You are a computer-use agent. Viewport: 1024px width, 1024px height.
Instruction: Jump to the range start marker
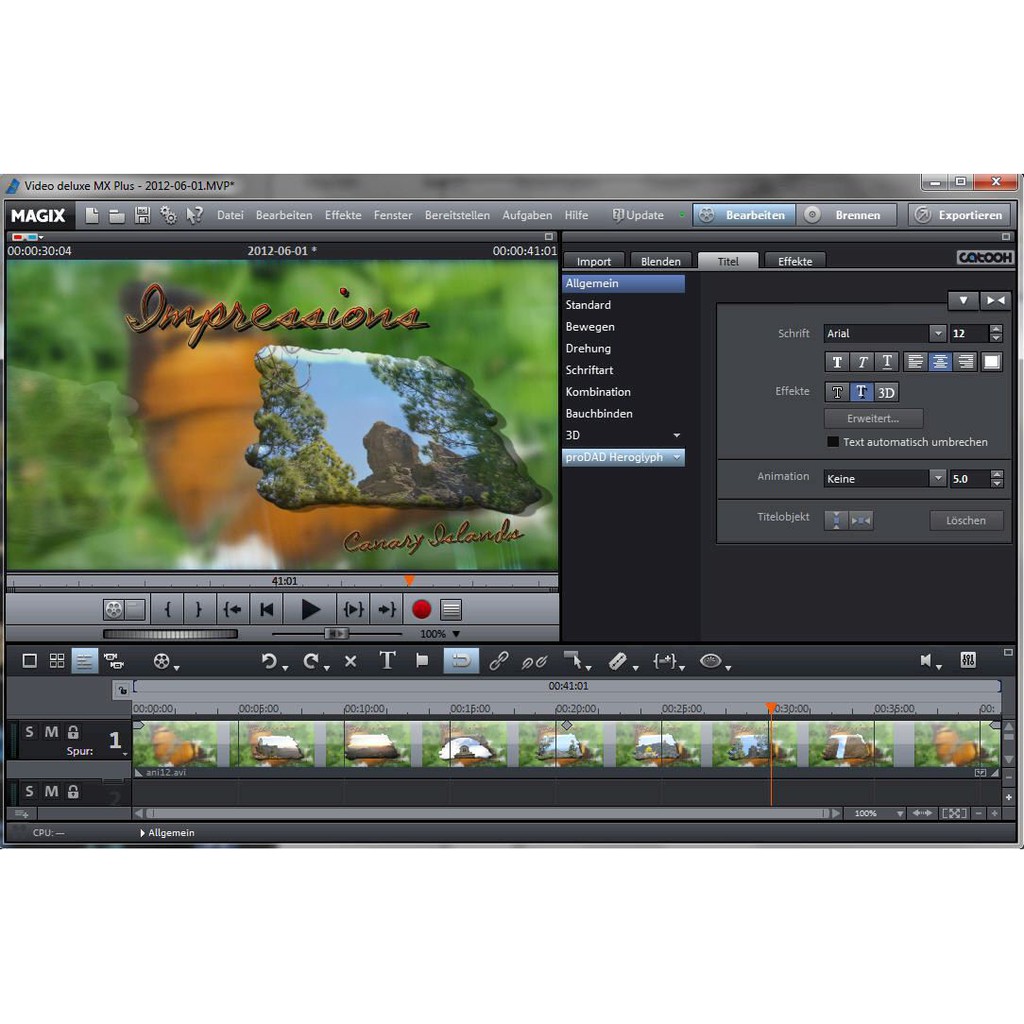tap(232, 609)
